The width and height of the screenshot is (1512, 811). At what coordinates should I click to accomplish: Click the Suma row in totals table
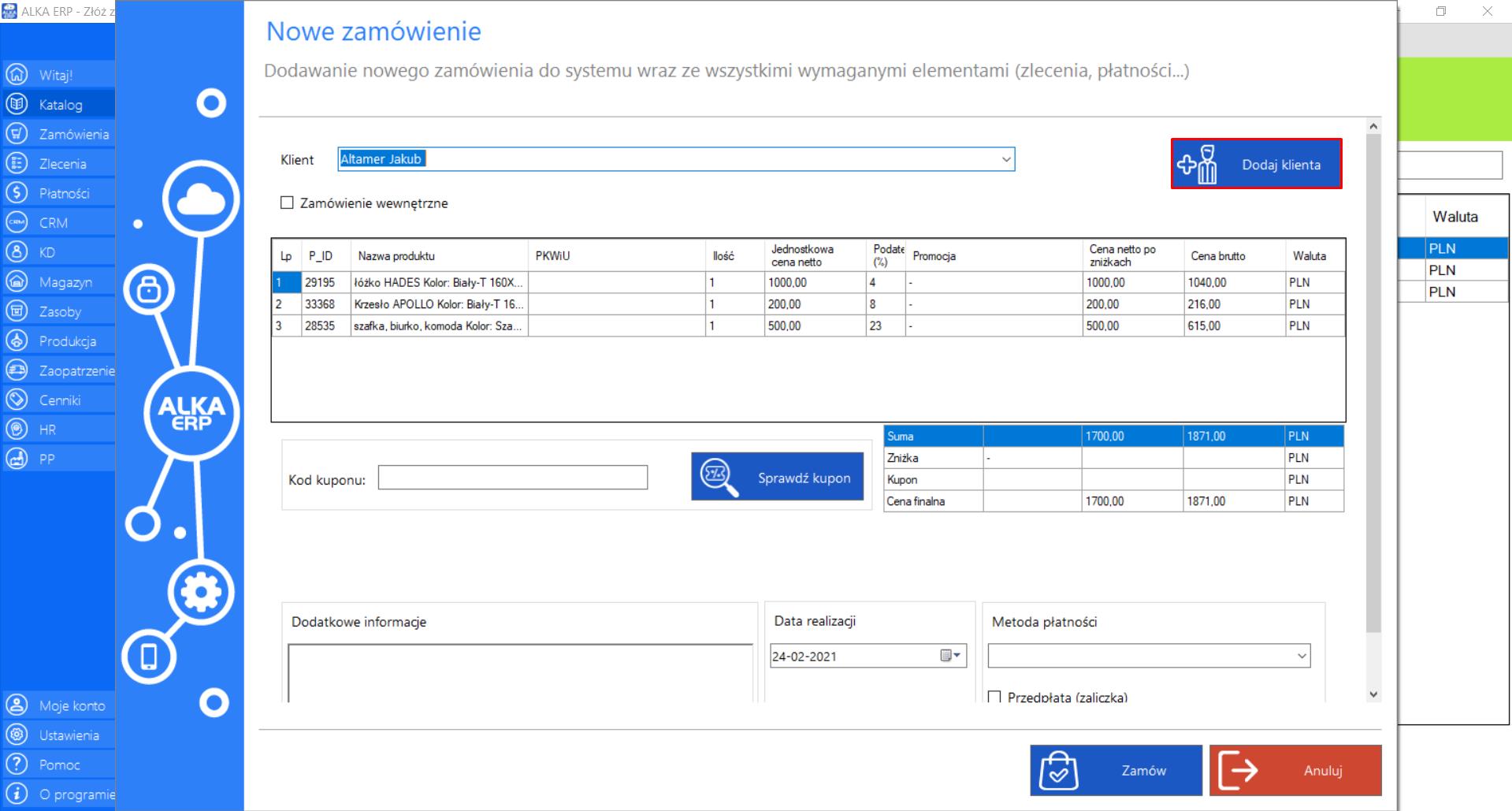[x=1114, y=436]
